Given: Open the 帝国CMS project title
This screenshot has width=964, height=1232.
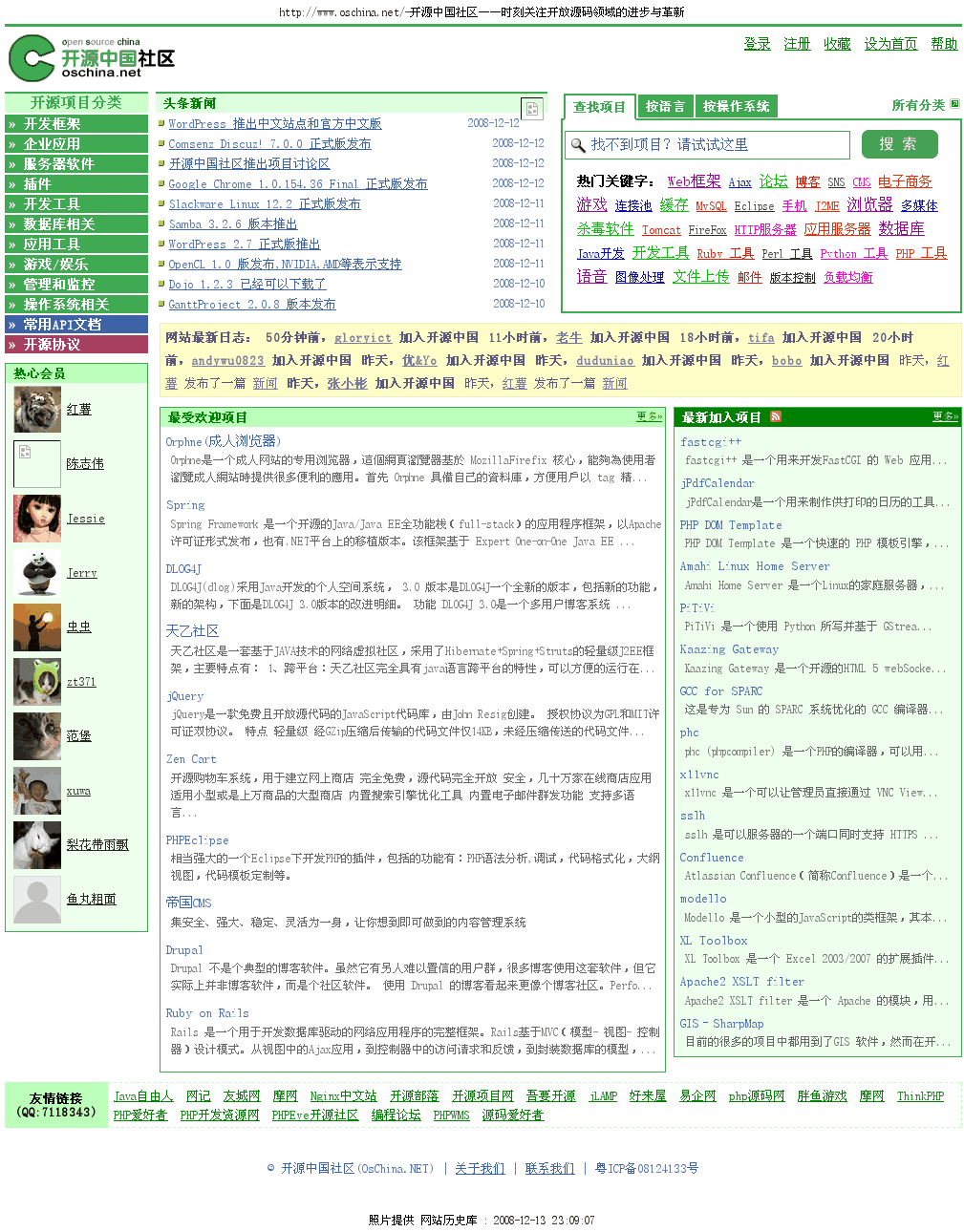Looking at the screenshot, I should click(x=188, y=903).
